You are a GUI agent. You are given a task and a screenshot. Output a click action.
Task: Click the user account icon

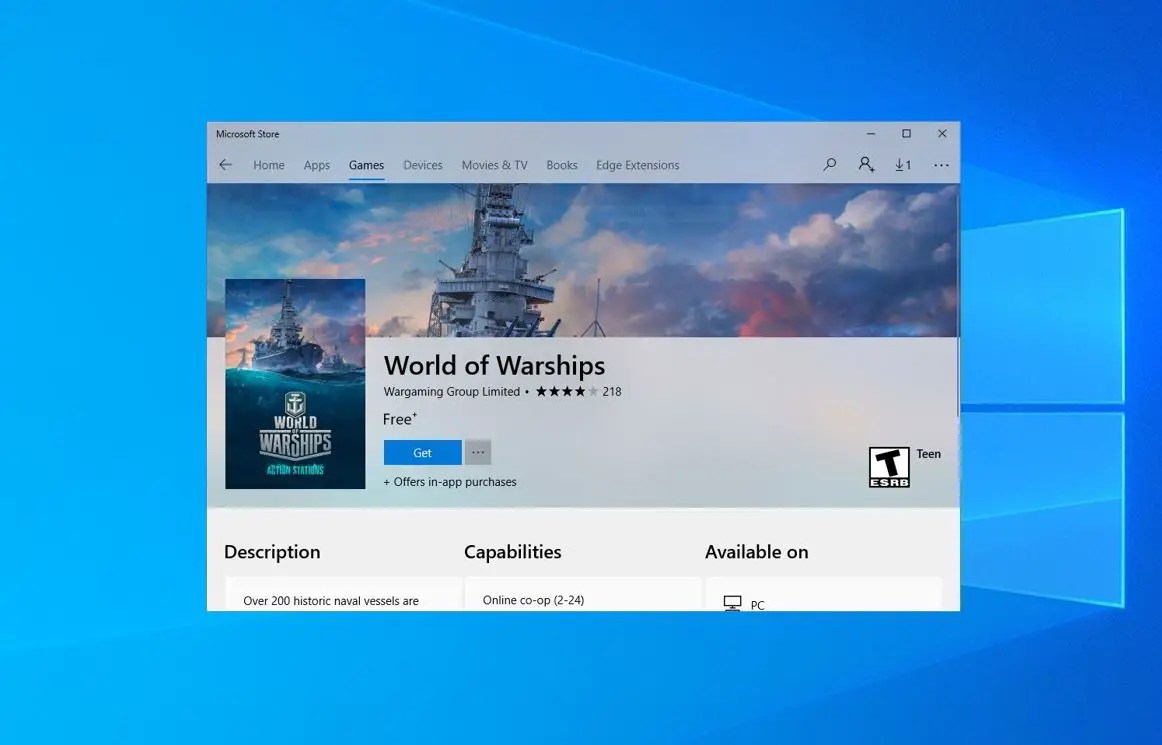[x=866, y=164]
